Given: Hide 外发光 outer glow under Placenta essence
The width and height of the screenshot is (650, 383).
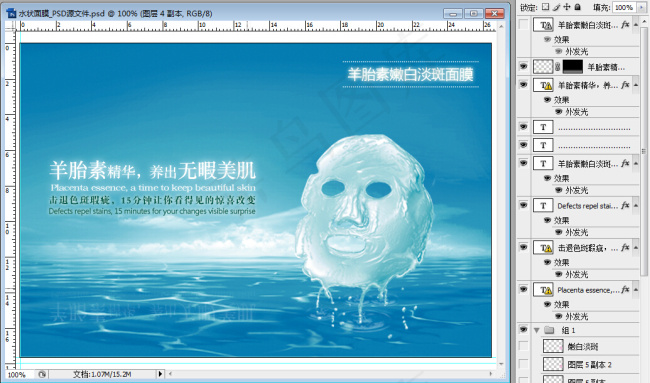Looking at the screenshot, I should (558, 316).
